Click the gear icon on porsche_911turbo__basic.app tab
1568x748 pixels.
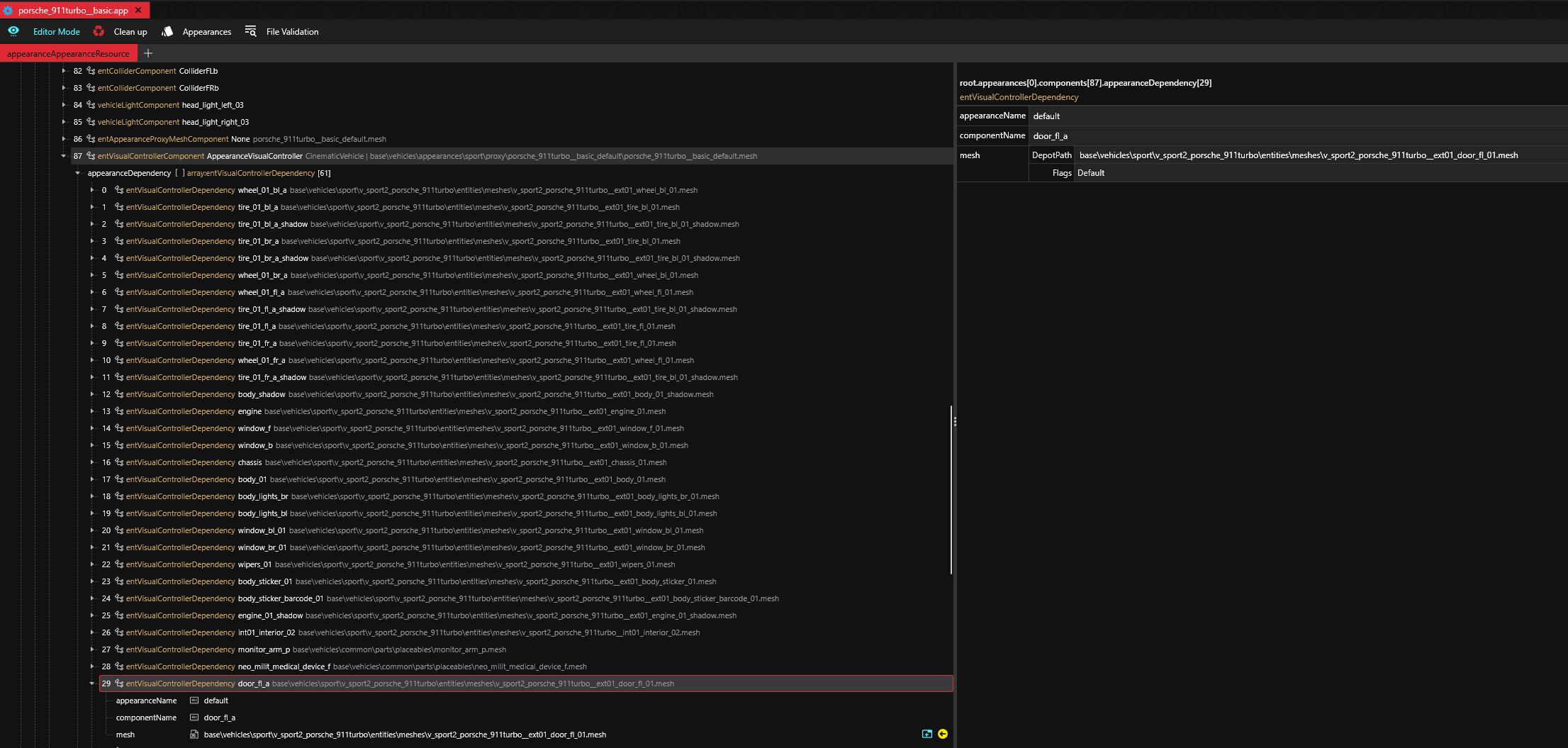pos(8,11)
